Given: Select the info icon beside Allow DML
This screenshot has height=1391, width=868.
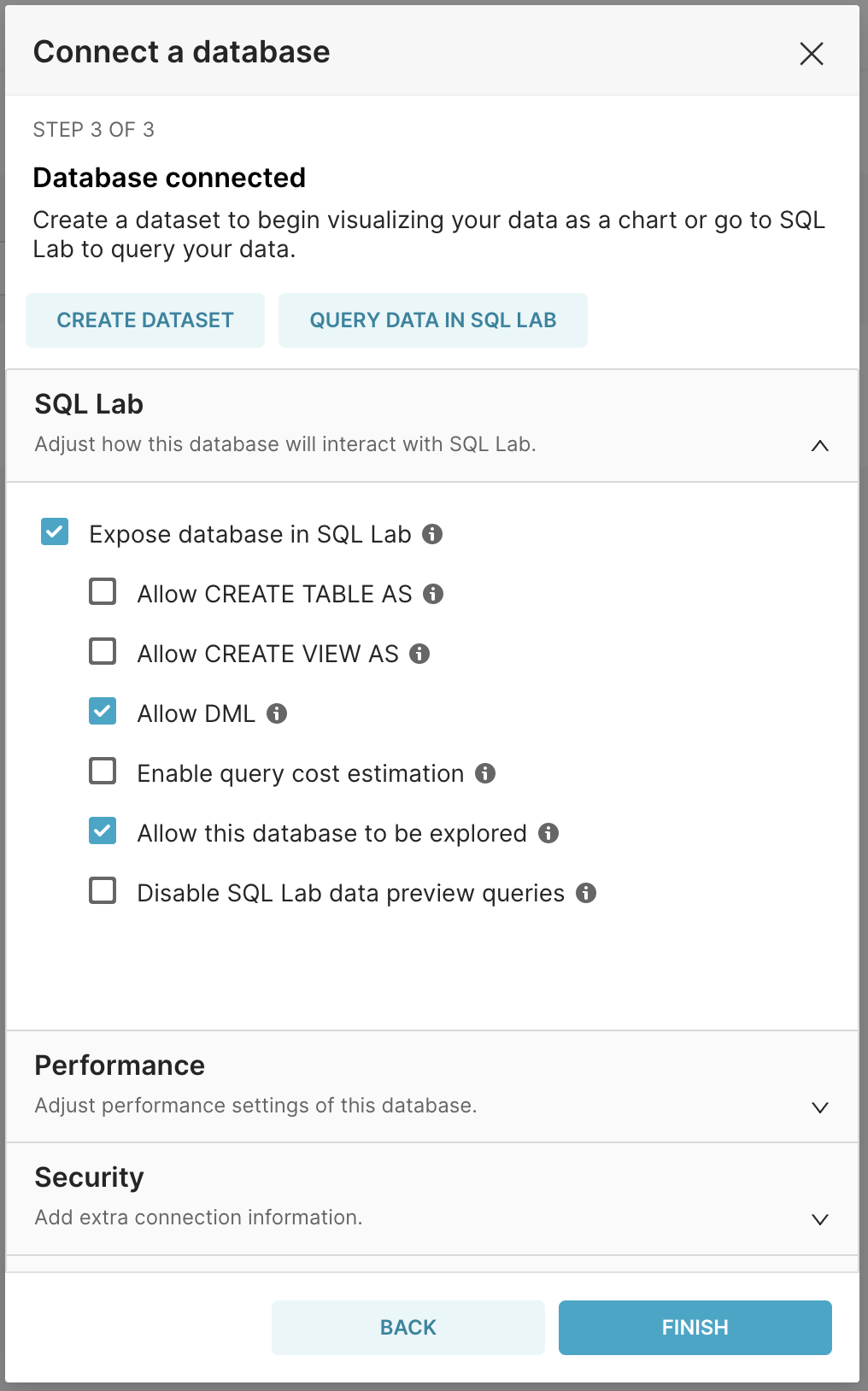Looking at the screenshot, I should 276,713.
